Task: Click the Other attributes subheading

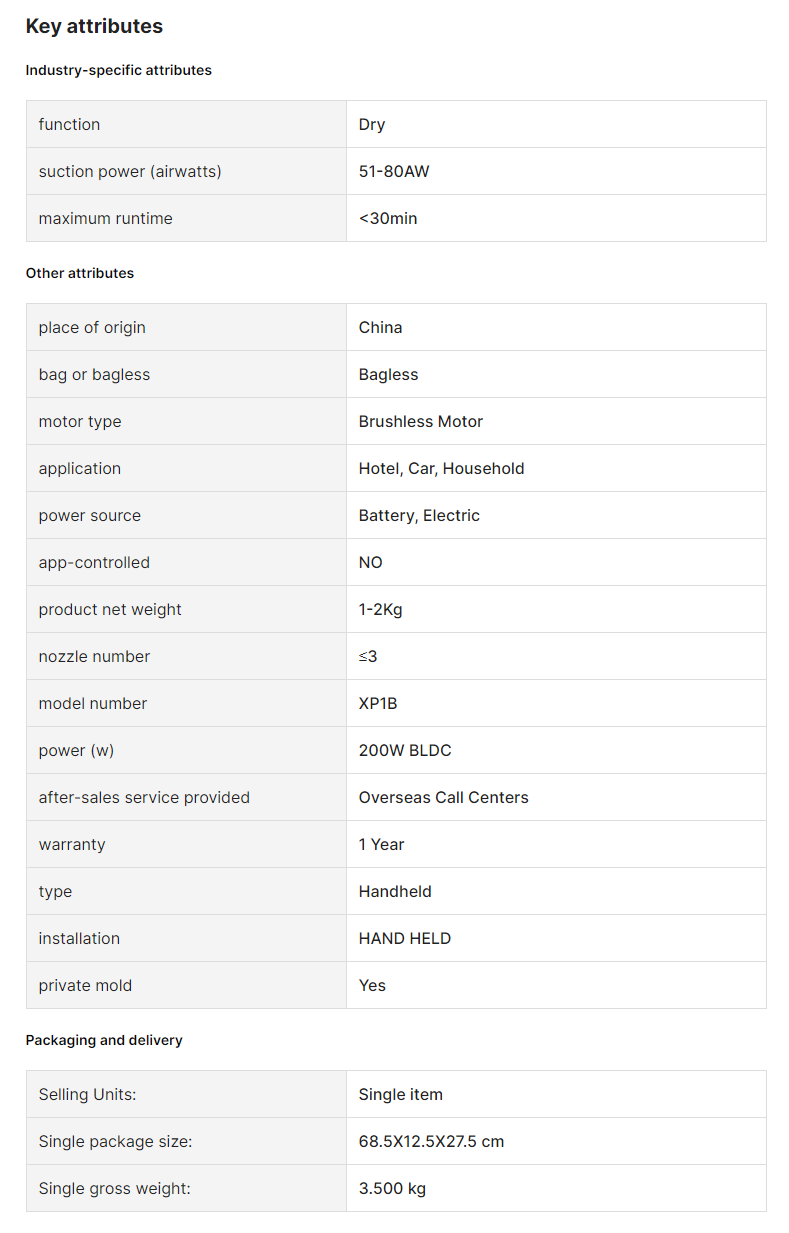Action: coord(80,273)
